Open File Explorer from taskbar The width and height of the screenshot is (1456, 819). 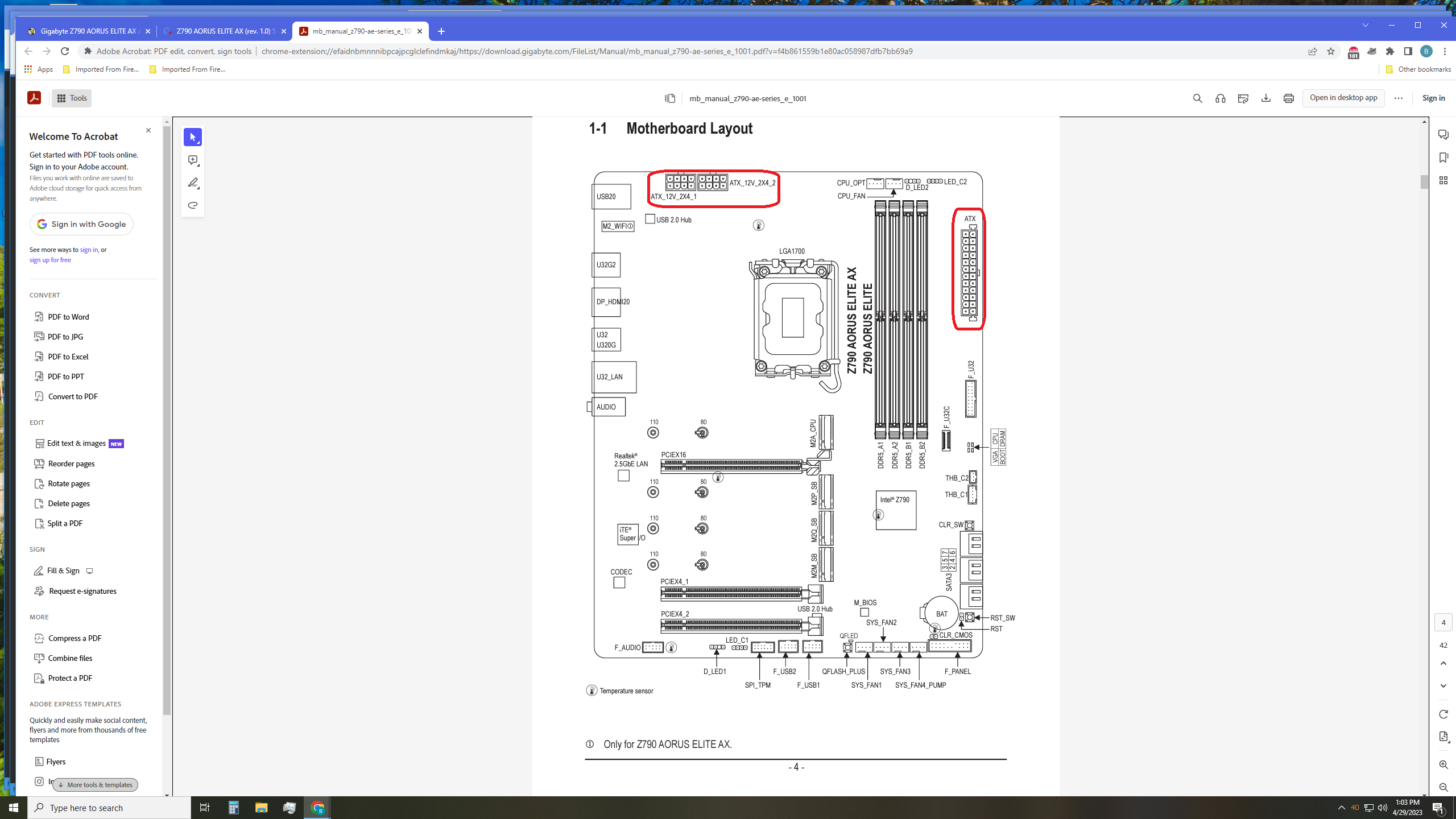(261, 808)
